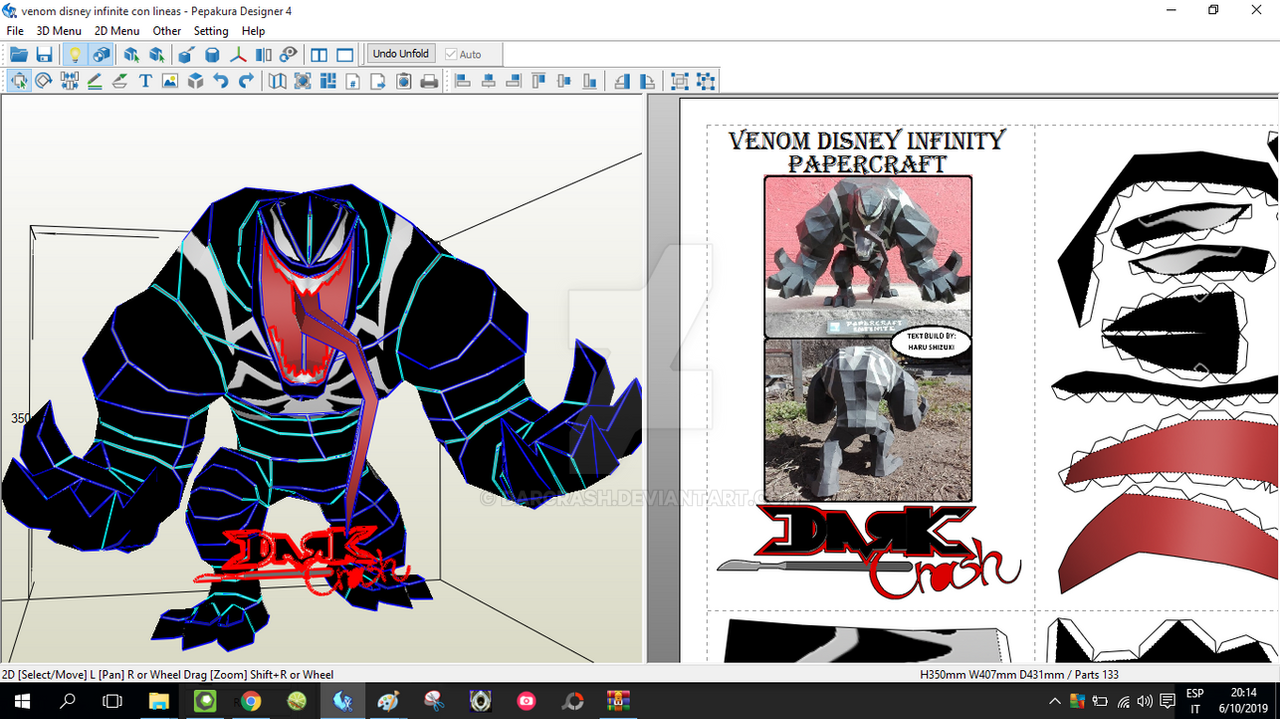This screenshot has height=719, width=1280.
Task: Undo the last action with blue arrow
Action: coord(221,81)
